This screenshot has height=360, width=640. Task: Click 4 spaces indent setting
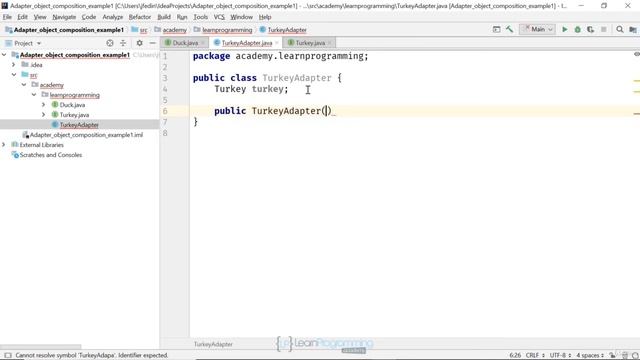click(590, 355)
